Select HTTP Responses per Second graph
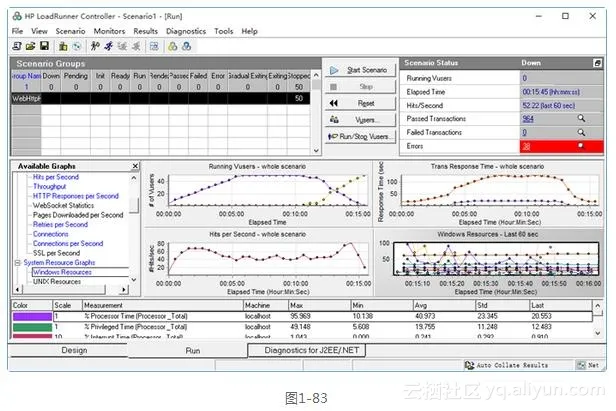Image resolution: width=616 pixels, height=411 pixels. click(76, 196)
